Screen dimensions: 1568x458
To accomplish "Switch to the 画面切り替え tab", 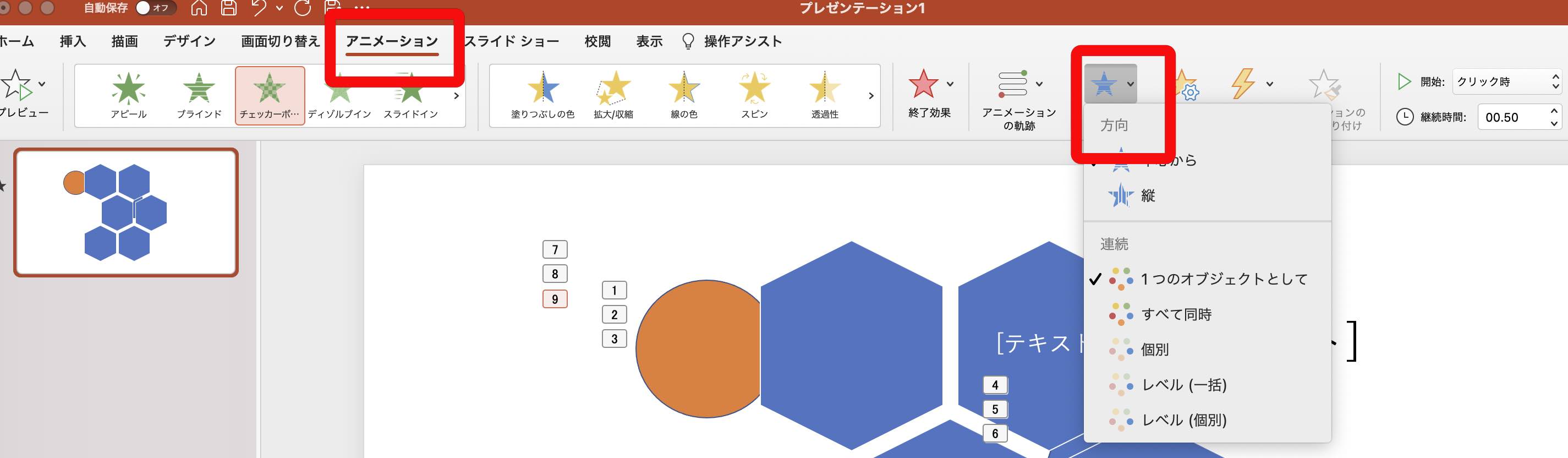I will coord(281,41).
